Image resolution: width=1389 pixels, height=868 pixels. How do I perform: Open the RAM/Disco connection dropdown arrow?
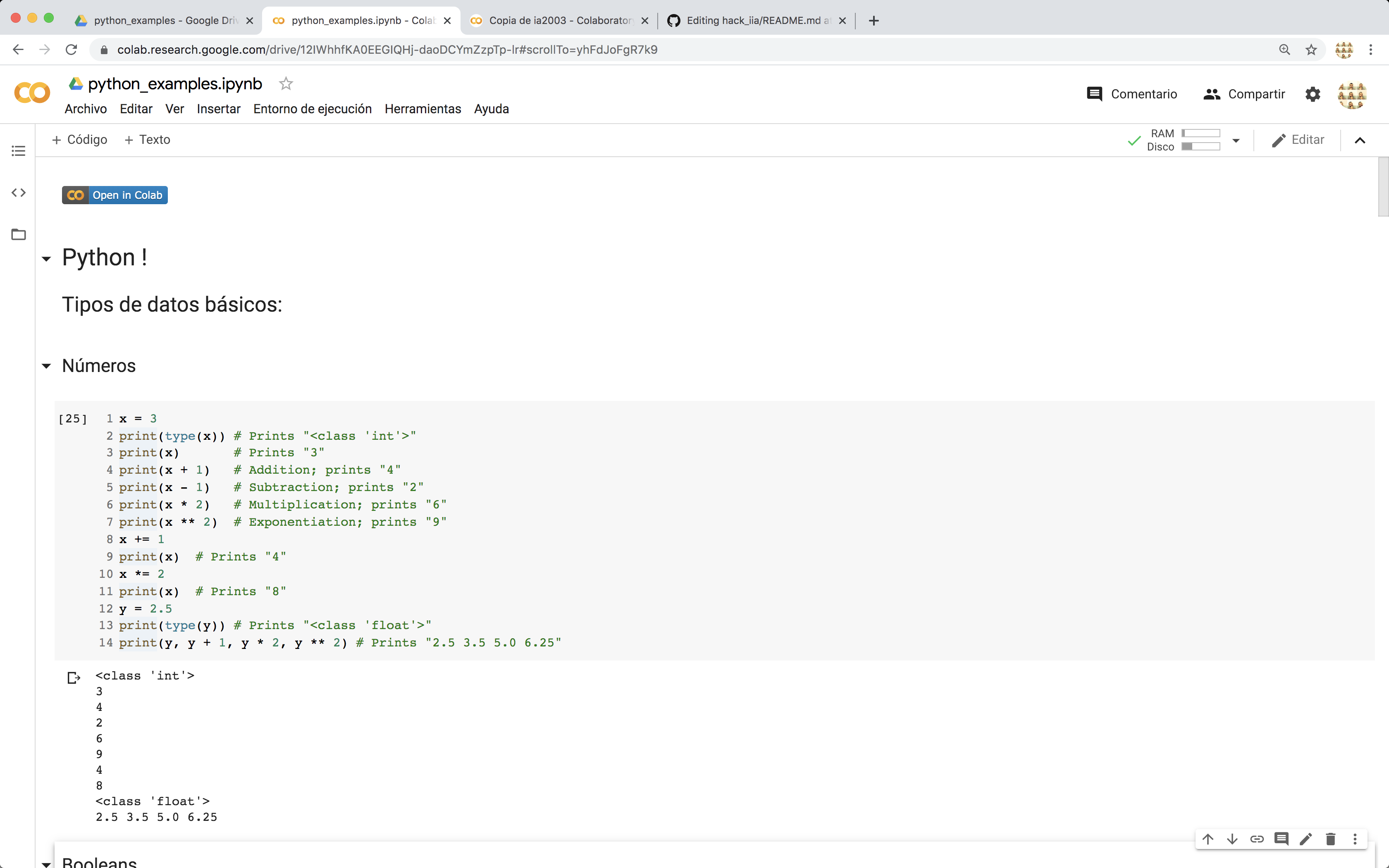coord(1236,140)
